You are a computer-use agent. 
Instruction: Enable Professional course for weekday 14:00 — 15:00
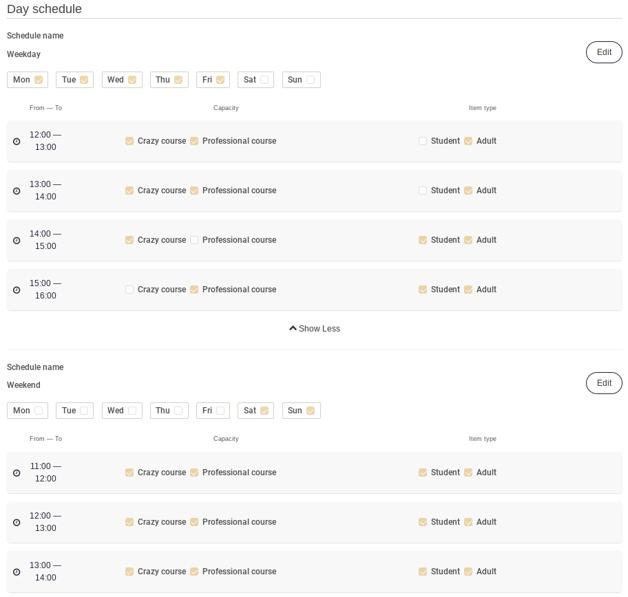pyautogui.click(x=194, y=241)
